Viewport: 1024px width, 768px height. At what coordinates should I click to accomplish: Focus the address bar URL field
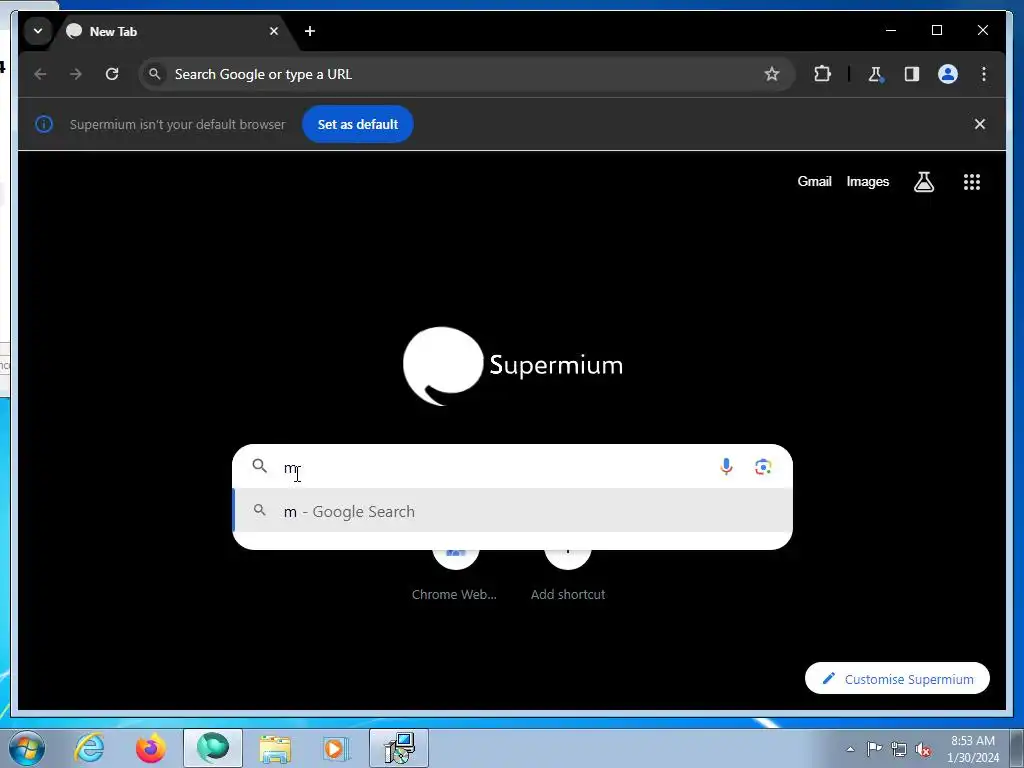[467, 74]
